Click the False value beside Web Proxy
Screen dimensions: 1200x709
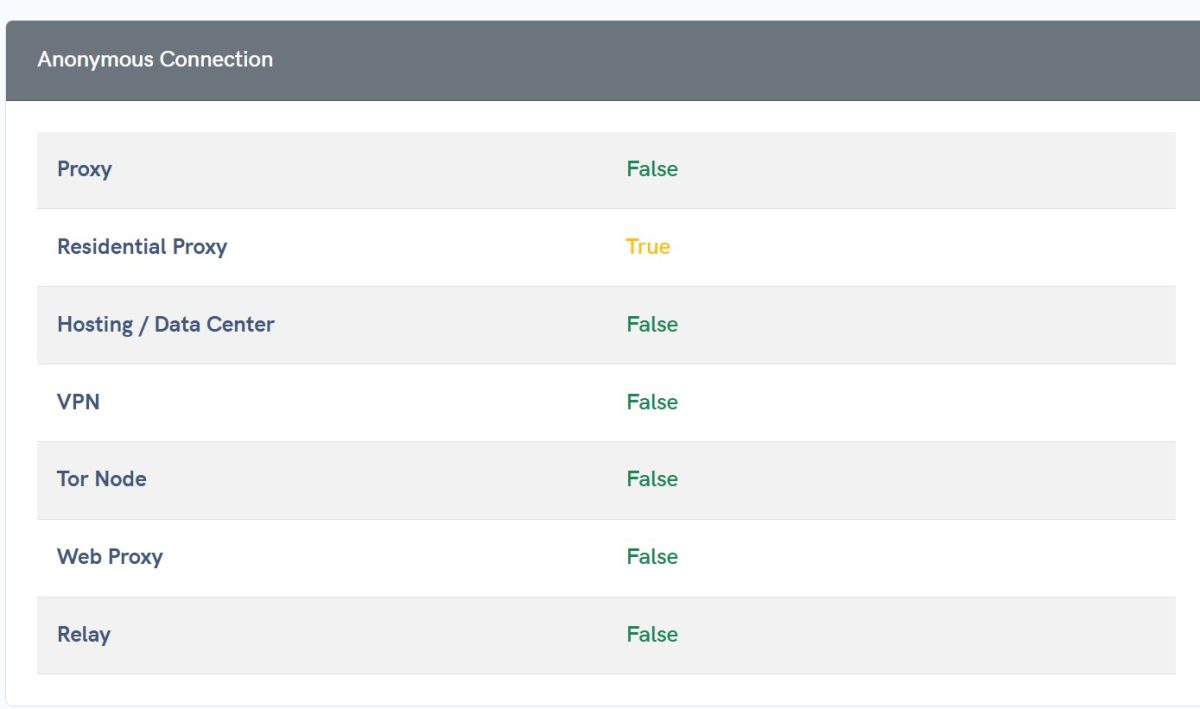pos(652,557)
